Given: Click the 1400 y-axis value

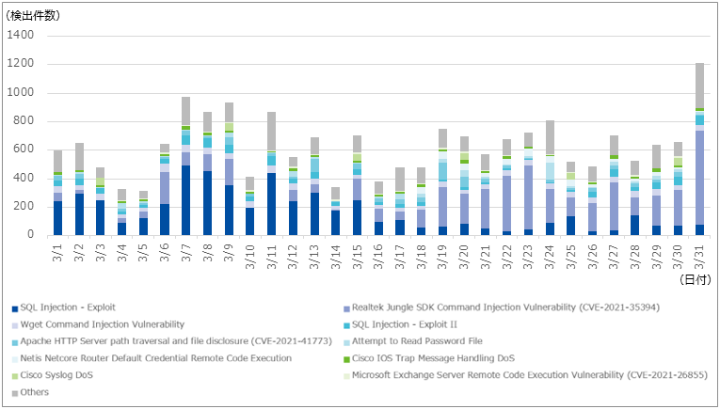Looking at the screenshot, I should point(21,35).
